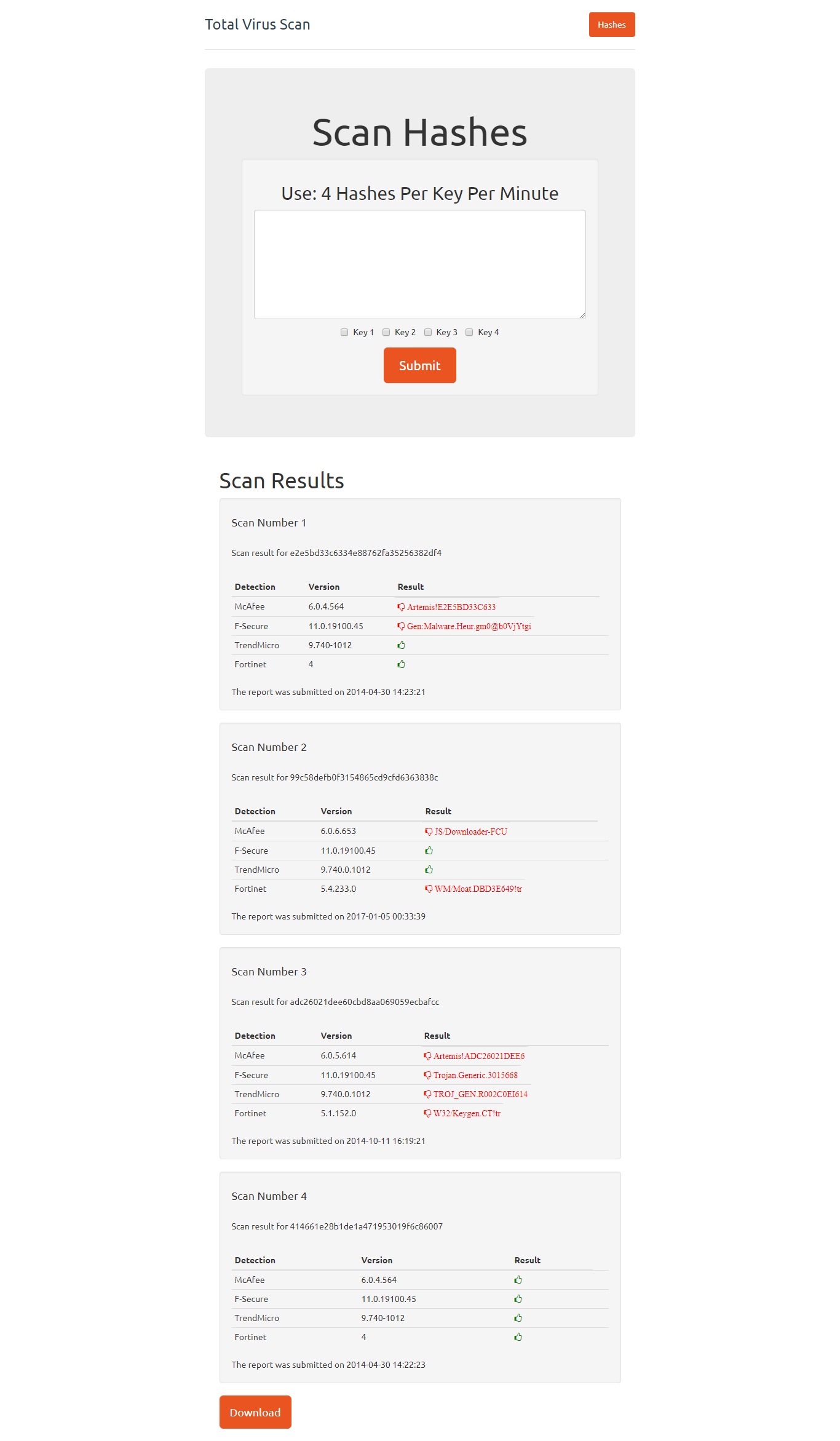Select the Scan Number 3 heading

(x=269, y=972)
